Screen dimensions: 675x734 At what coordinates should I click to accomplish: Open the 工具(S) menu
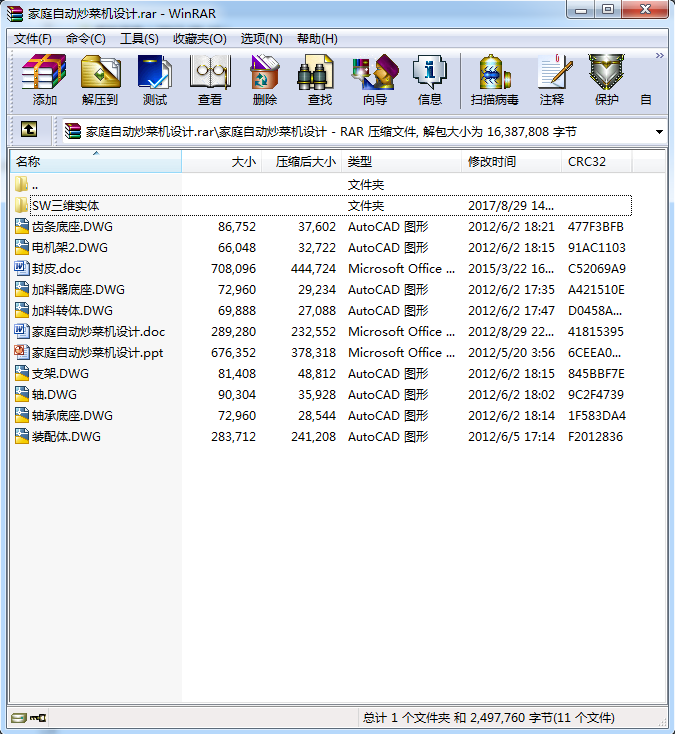click(139, 38)
